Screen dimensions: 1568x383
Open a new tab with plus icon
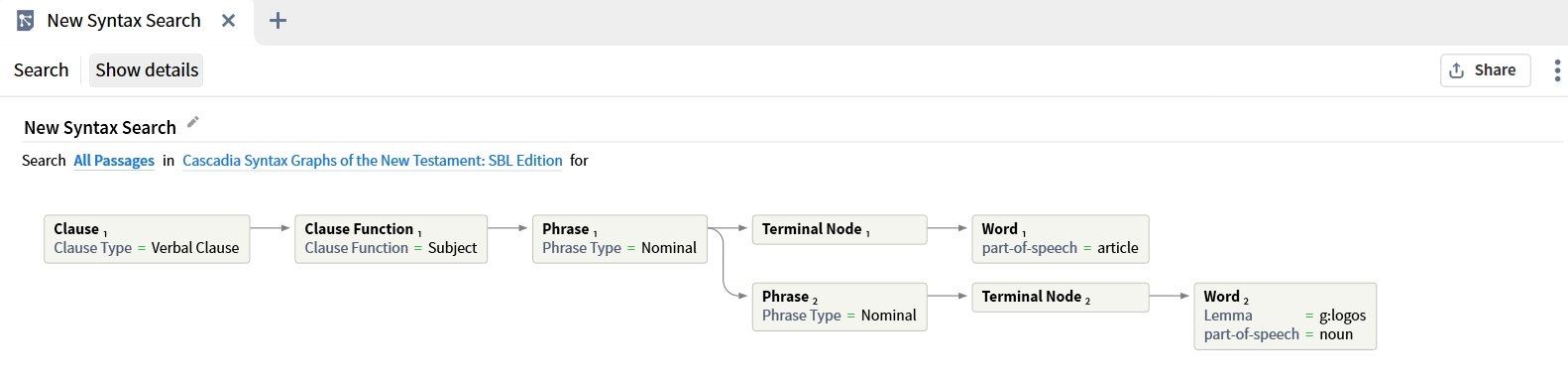pyautogui.click(x=279, y=21)
